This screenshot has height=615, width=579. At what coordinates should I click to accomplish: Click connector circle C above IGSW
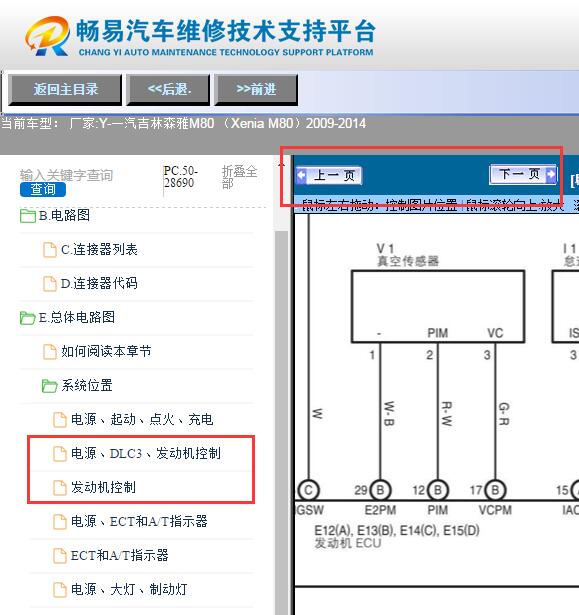(x=308, y=490)
